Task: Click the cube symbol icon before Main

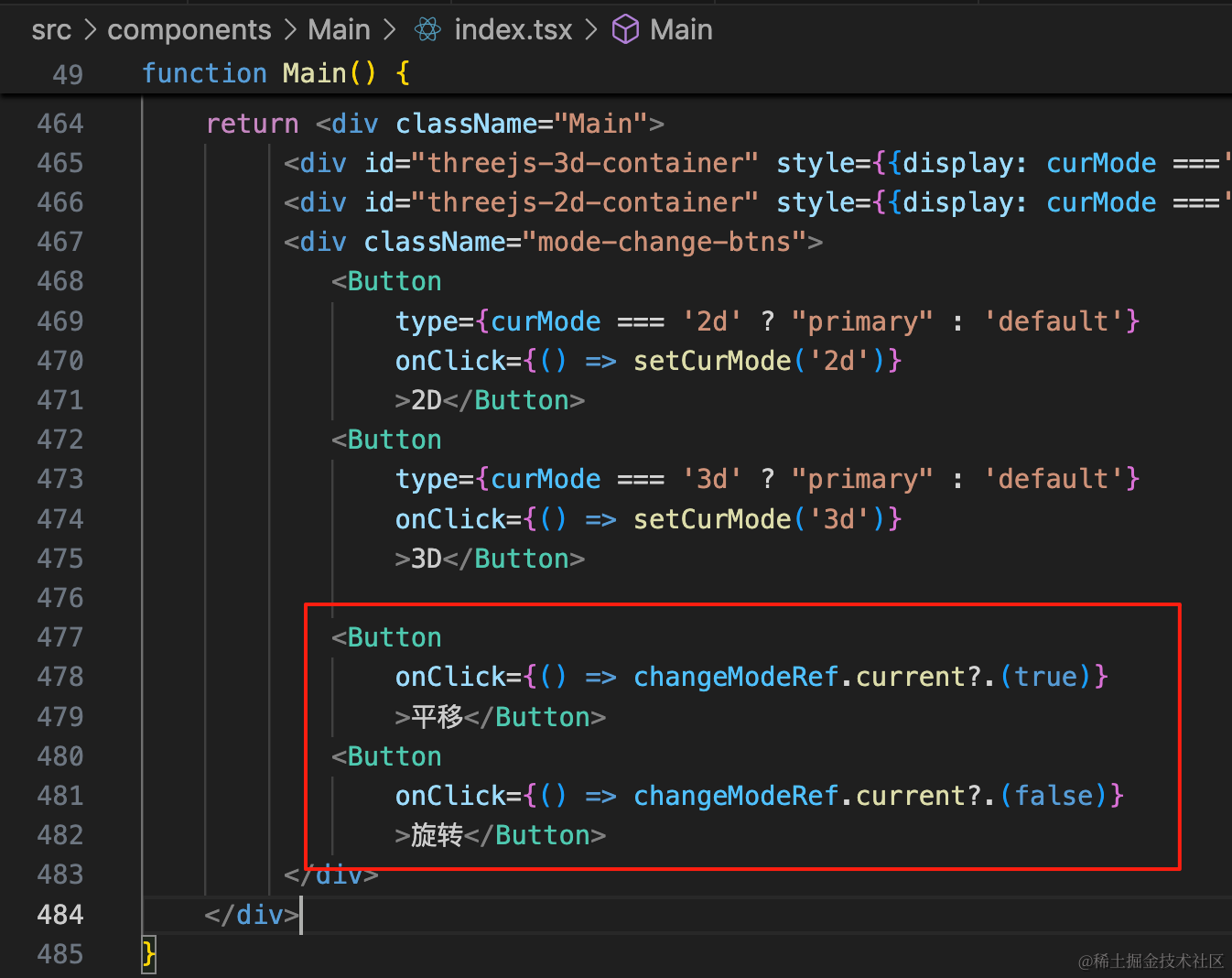Action: (625, 30)
